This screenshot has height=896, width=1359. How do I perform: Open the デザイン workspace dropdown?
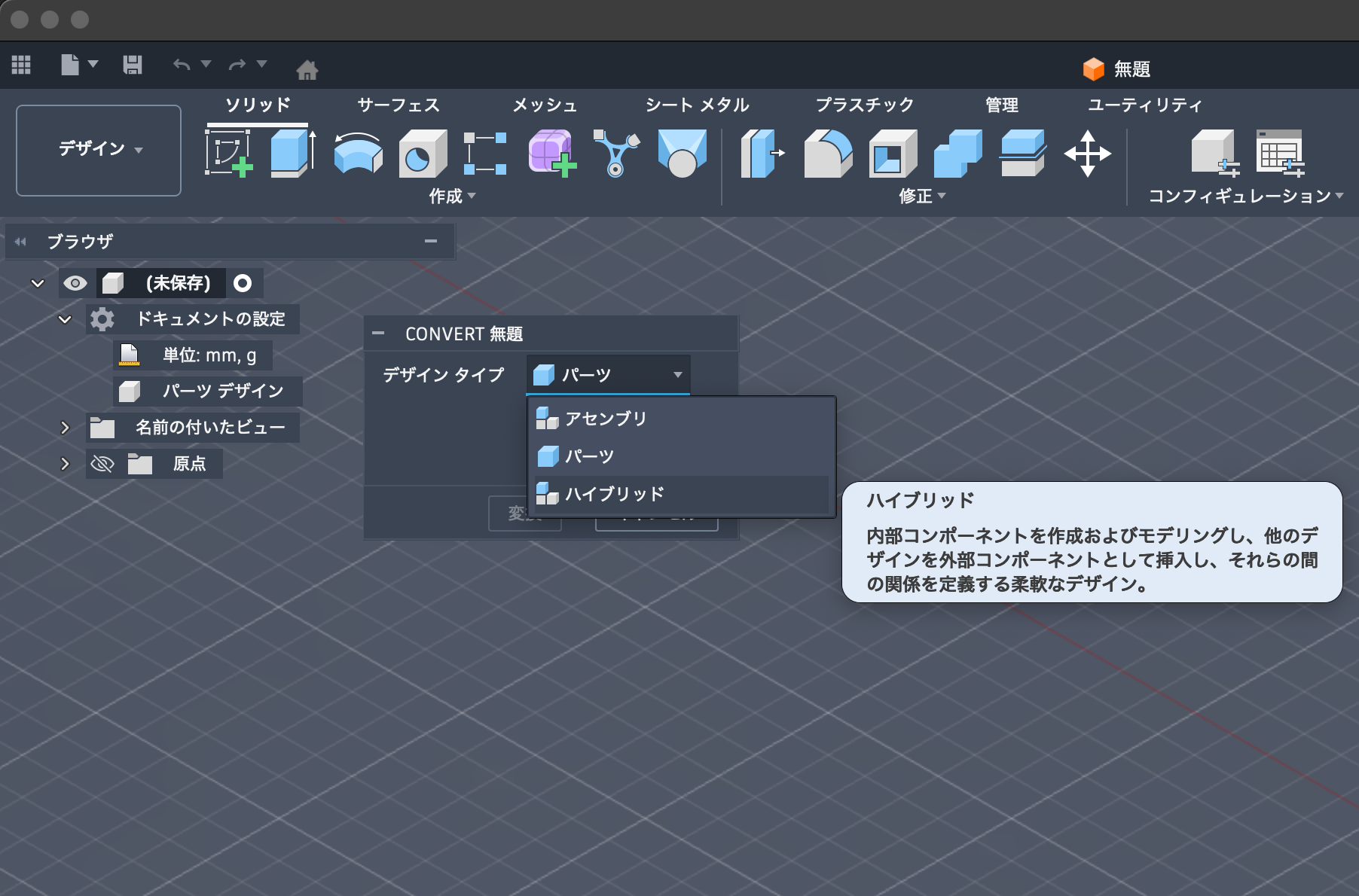99,149
